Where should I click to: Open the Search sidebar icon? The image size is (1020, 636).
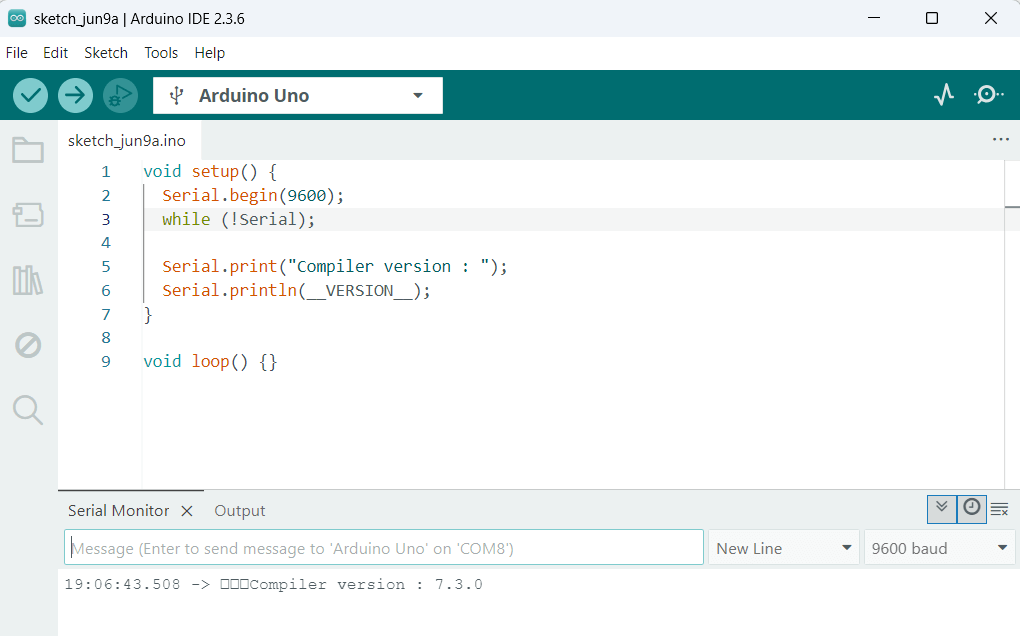coord(28,410)
